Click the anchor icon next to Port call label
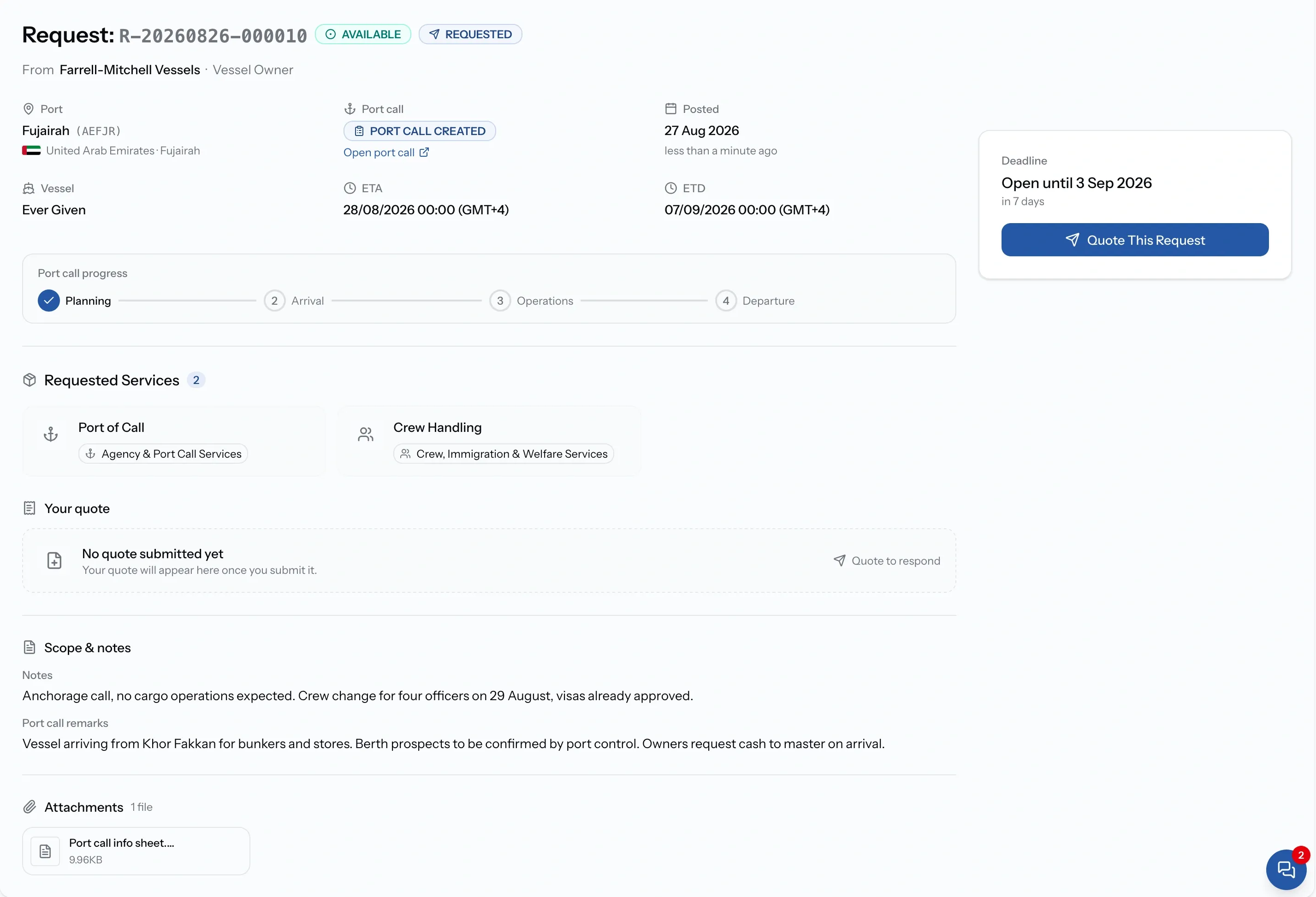 [350, 109]
